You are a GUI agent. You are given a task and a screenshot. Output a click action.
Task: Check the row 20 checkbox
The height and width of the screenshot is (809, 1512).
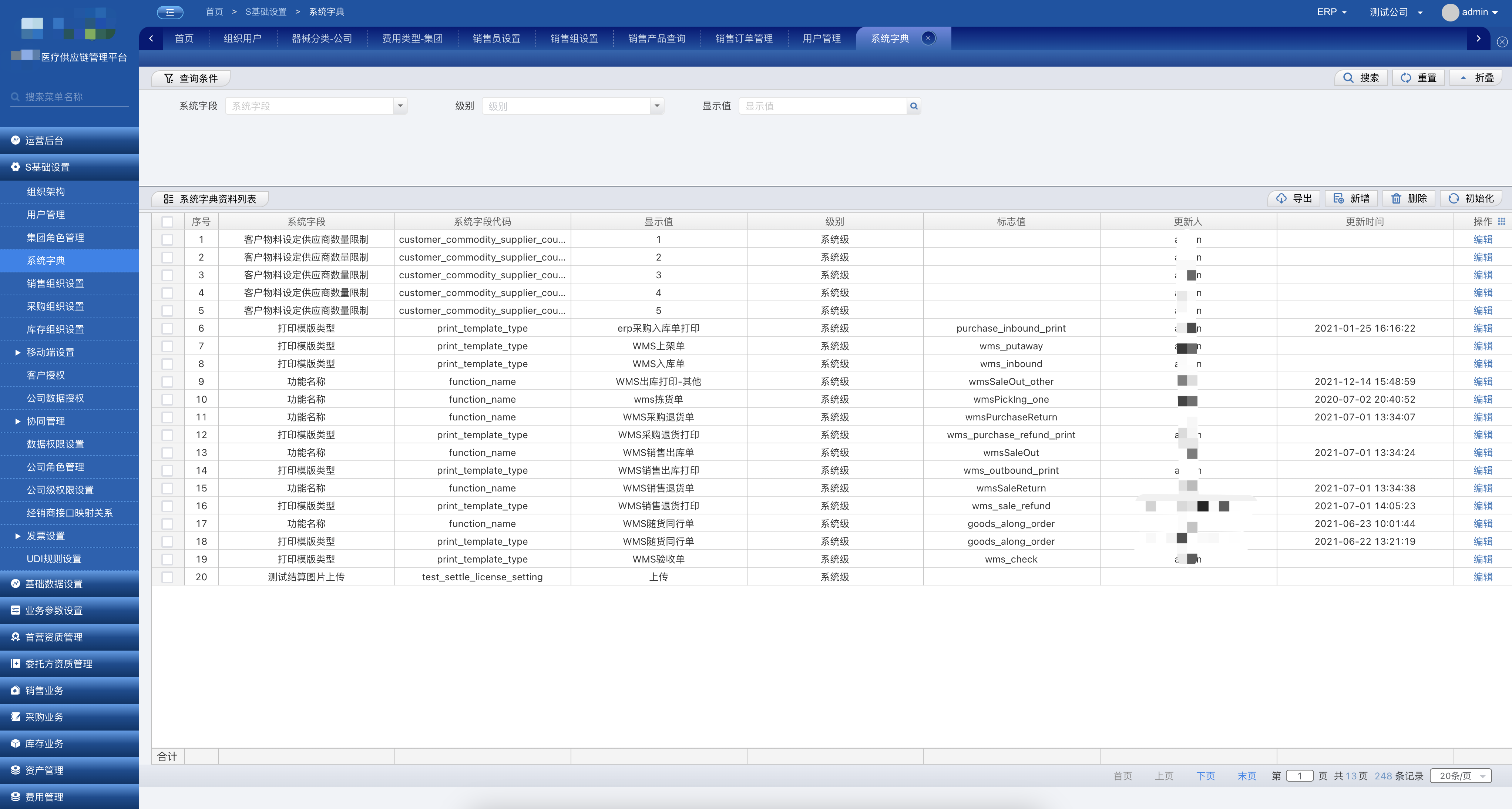[167, 577]
